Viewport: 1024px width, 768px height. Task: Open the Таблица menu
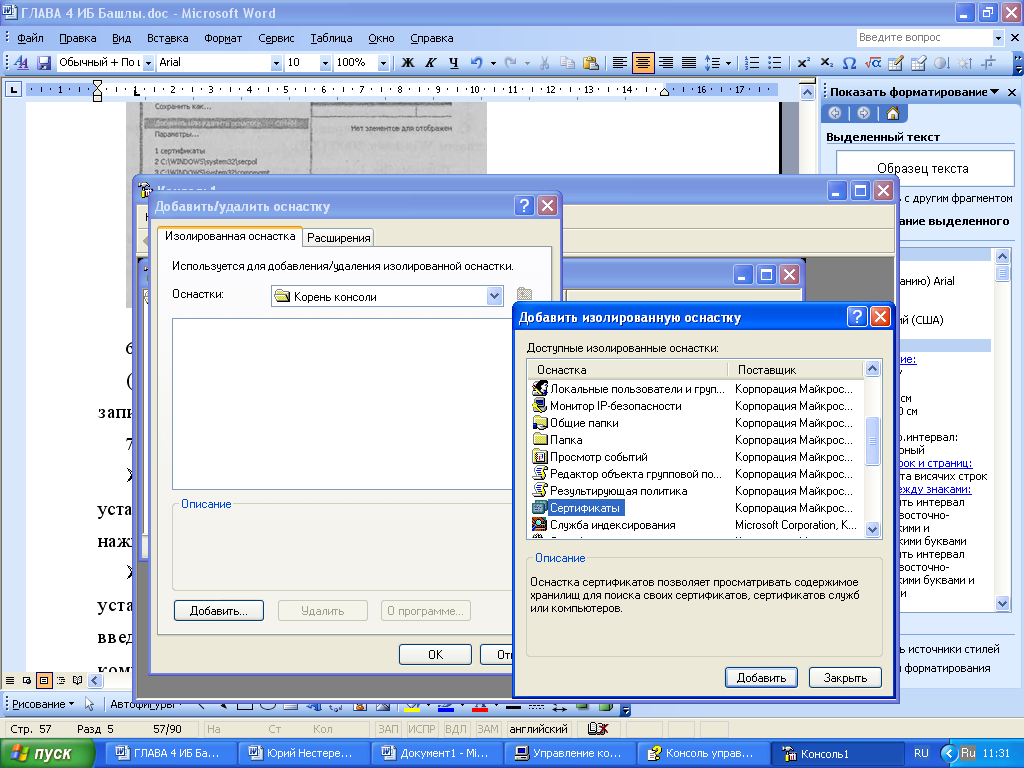(x=331, y=39)
